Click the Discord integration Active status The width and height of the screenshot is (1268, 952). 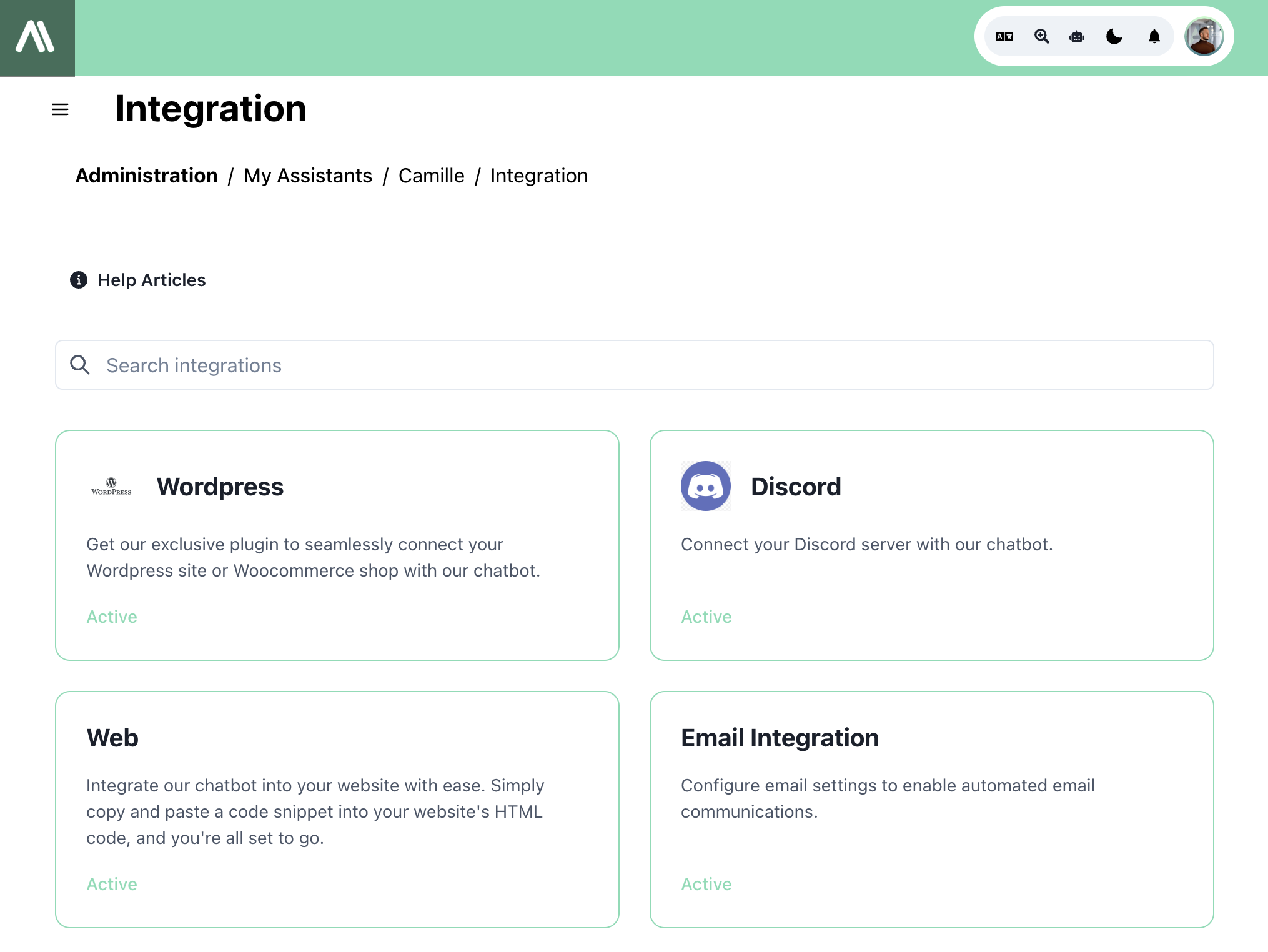click(706, 617)
